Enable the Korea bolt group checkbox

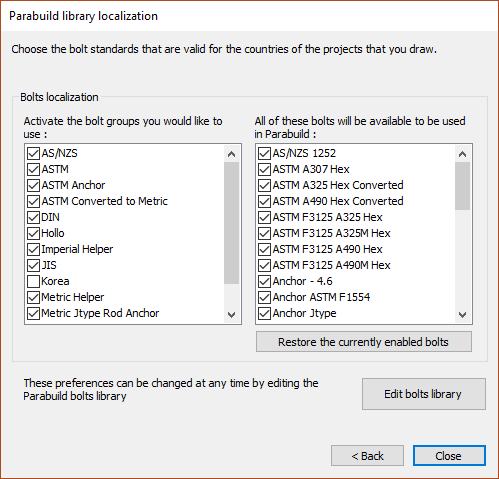coord(33,281)
